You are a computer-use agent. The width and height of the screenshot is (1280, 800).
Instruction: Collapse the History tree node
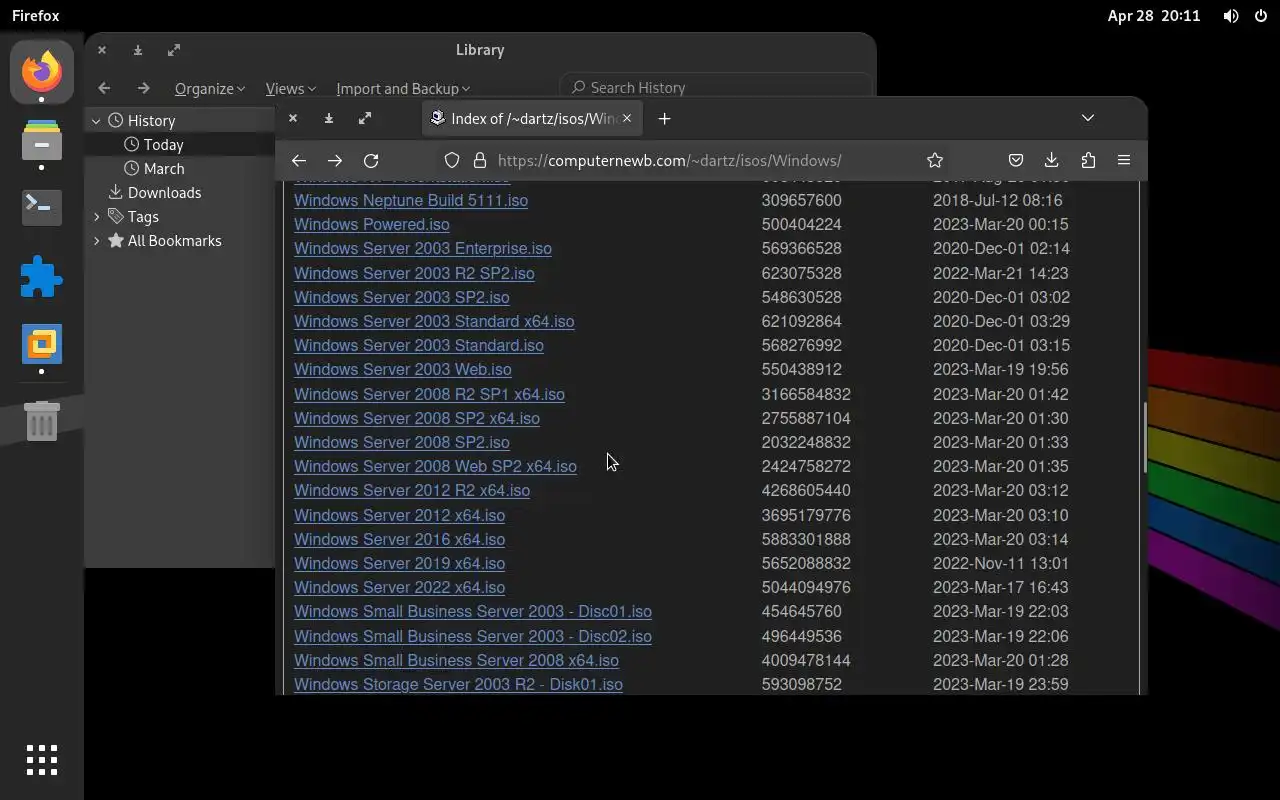pyautogui.click(x=96, y=121)
